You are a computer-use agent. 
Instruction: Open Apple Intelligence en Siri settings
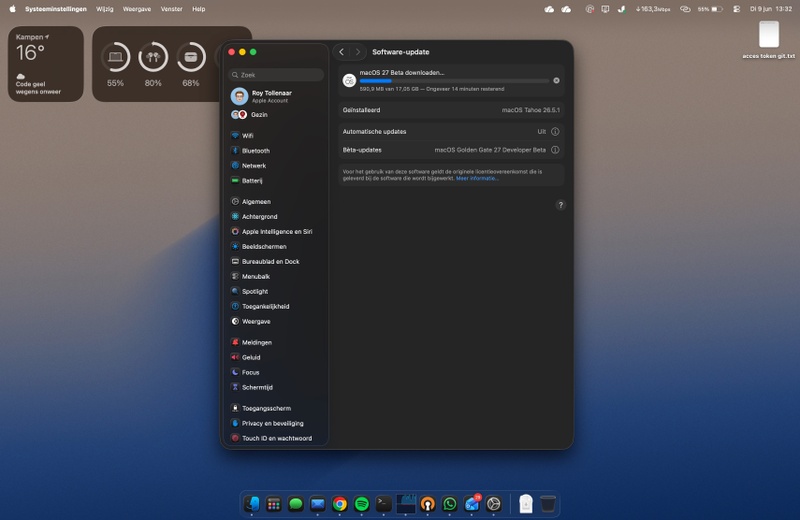[276, 231]
